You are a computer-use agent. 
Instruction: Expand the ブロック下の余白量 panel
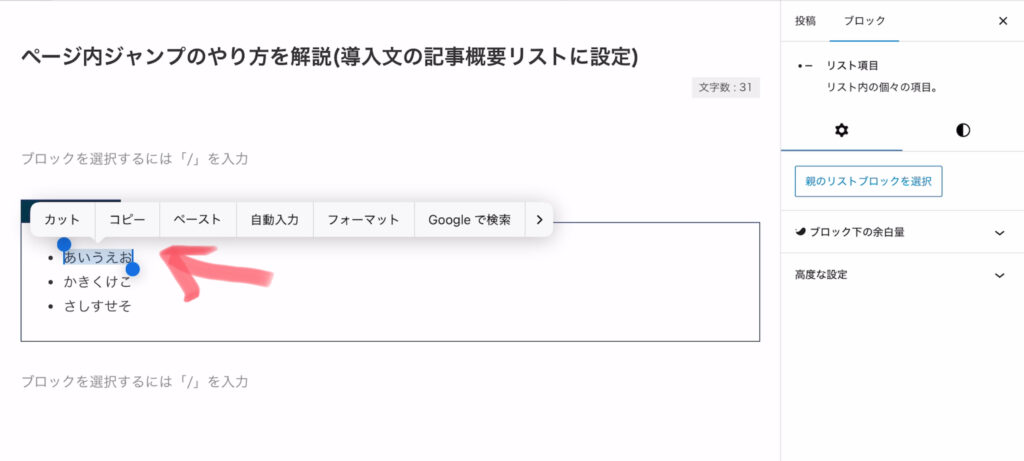point(901,232)
